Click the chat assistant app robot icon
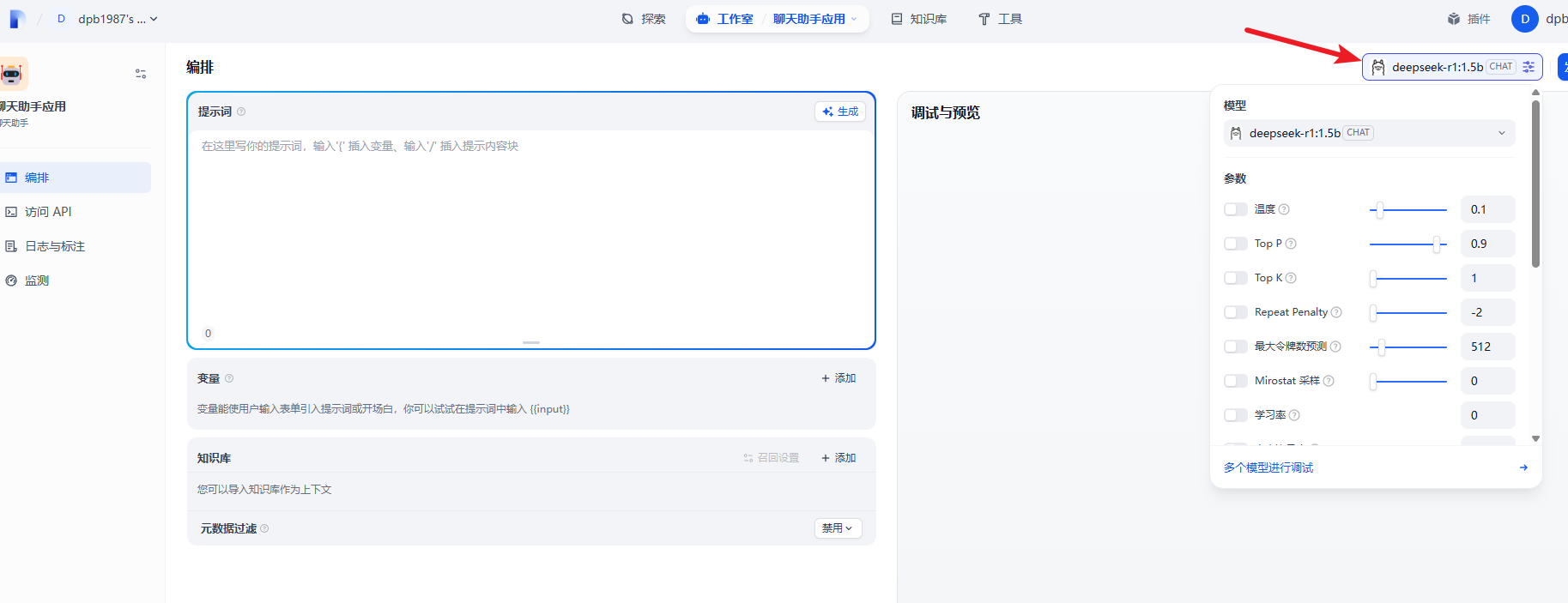This screenshot has width=1568, height=603. (13, 74)
